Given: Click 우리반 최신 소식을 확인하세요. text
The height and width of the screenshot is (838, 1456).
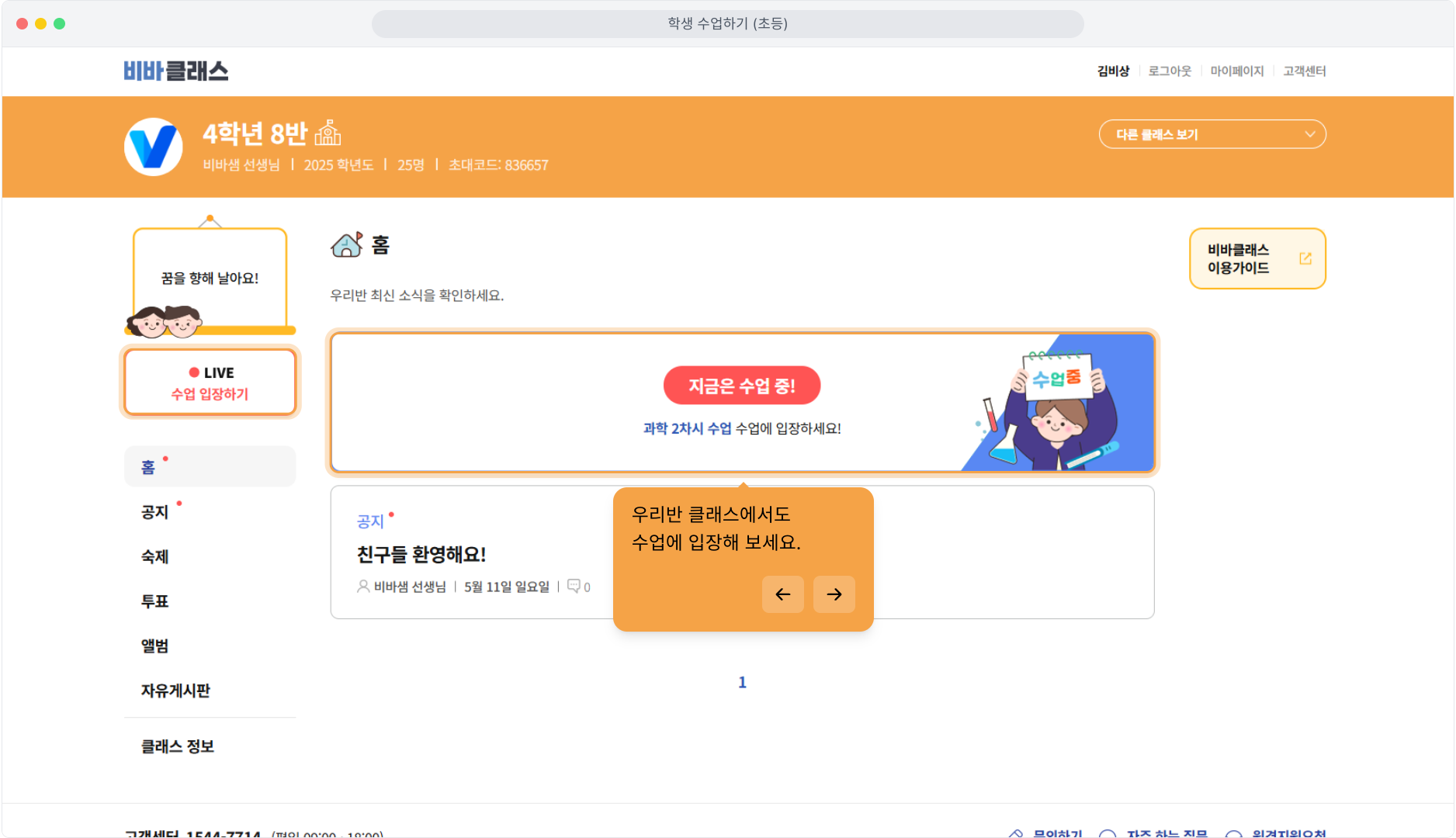Looking at the screenshot, I should tap(417, 296).
